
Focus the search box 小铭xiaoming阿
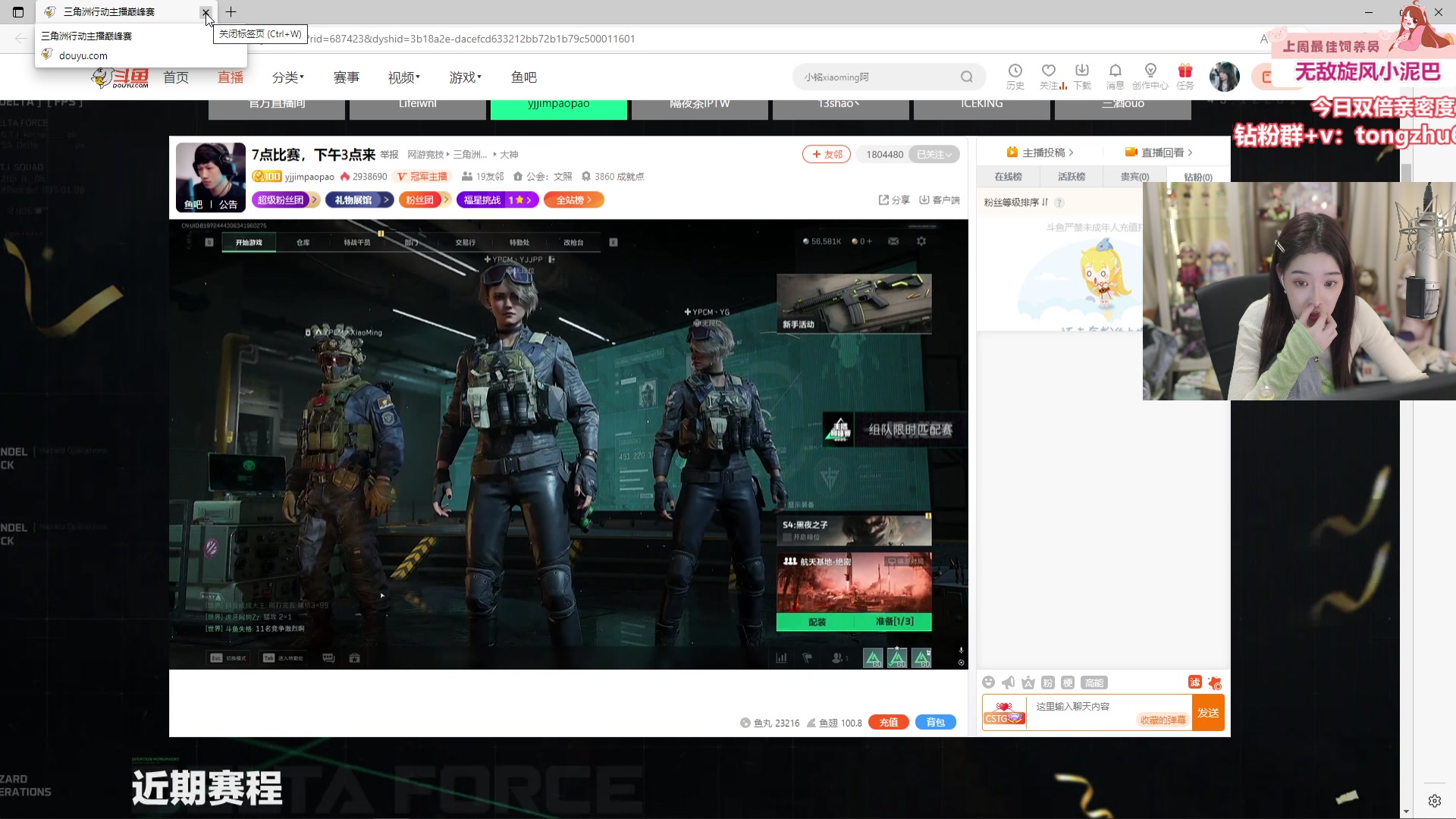tap(878, 77)
